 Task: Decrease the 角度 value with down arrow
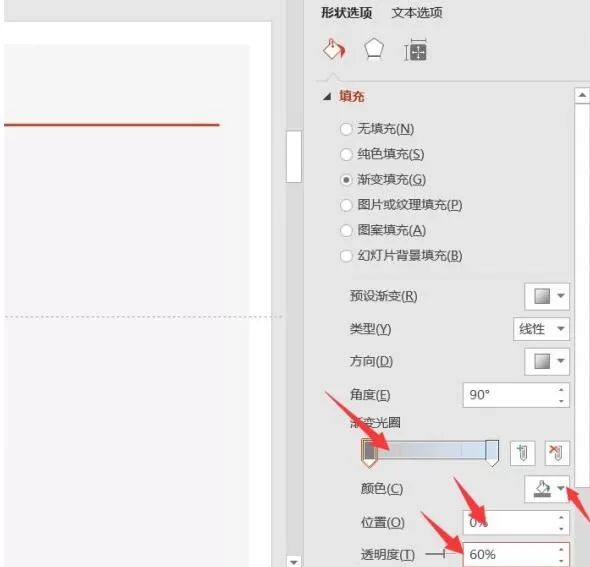coord(561,401)
